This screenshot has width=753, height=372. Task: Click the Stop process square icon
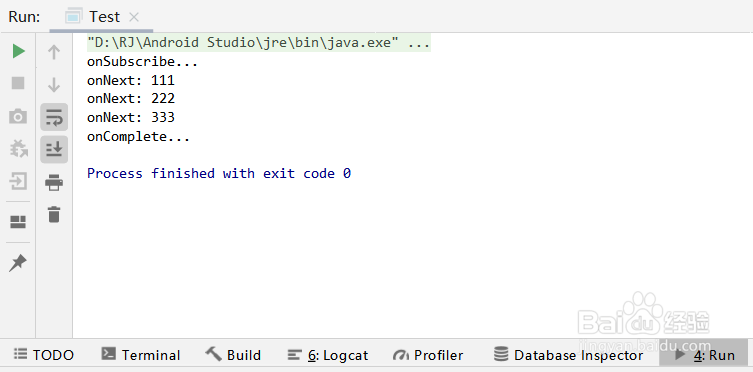[18, 83]
